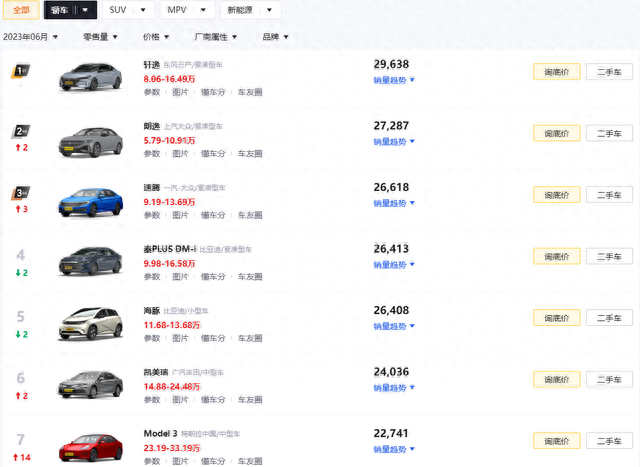
Task: Open the 秦PLUS DM-i car thumbnail
Action: tap(91, 261)
